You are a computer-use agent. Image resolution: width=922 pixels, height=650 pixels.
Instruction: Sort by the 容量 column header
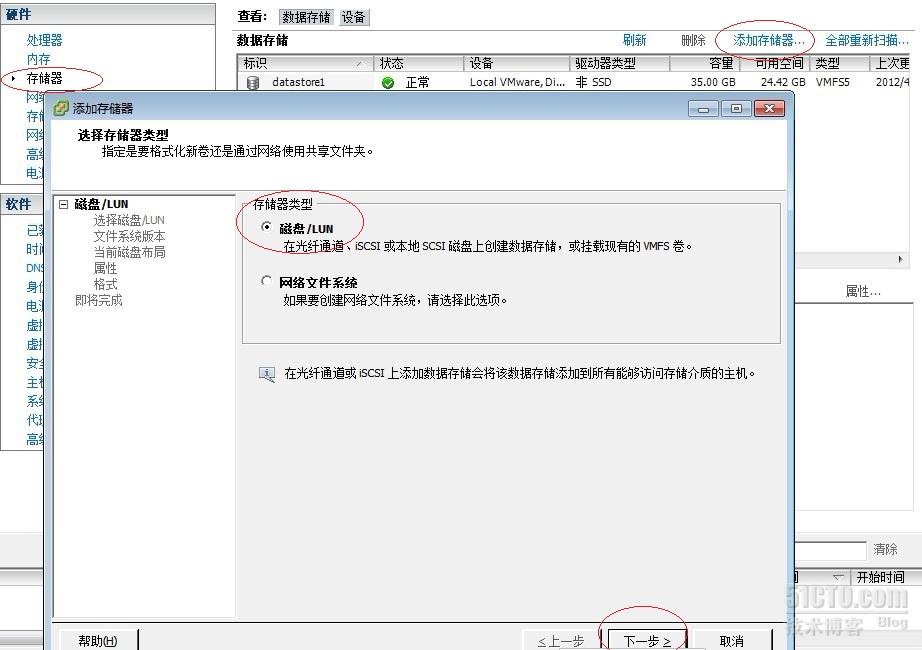(x=704, y=63)
